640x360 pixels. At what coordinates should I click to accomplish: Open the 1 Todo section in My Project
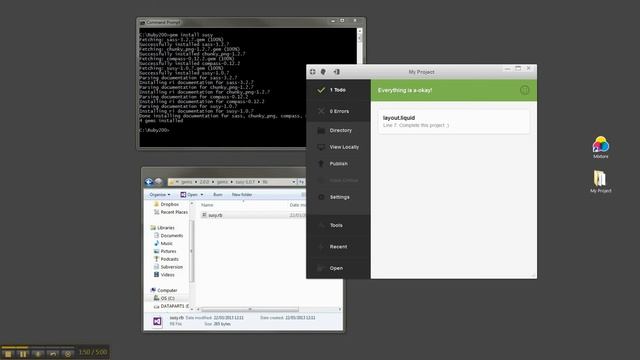tap(338, 90)
